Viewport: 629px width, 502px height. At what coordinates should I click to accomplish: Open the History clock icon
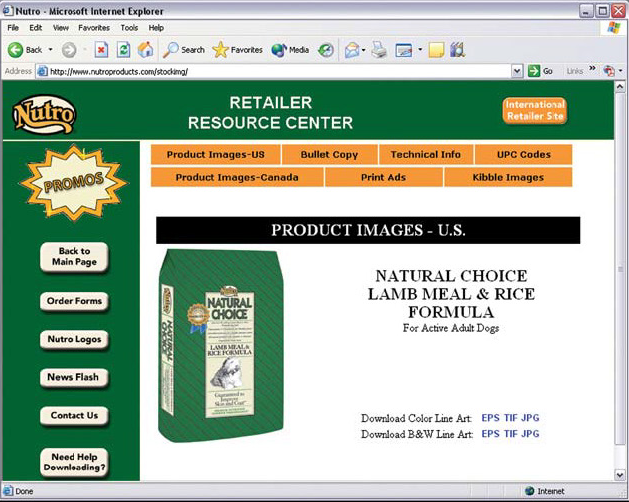pyautogui.click(x=326, y=50)
